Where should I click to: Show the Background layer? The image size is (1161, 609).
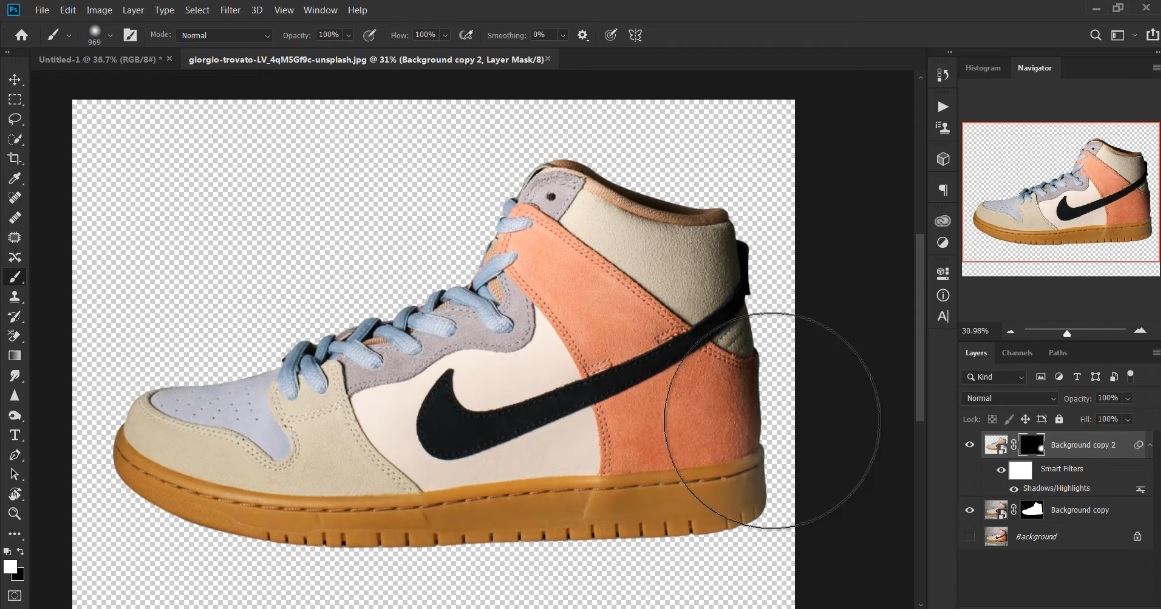click(x=969, y=536)
